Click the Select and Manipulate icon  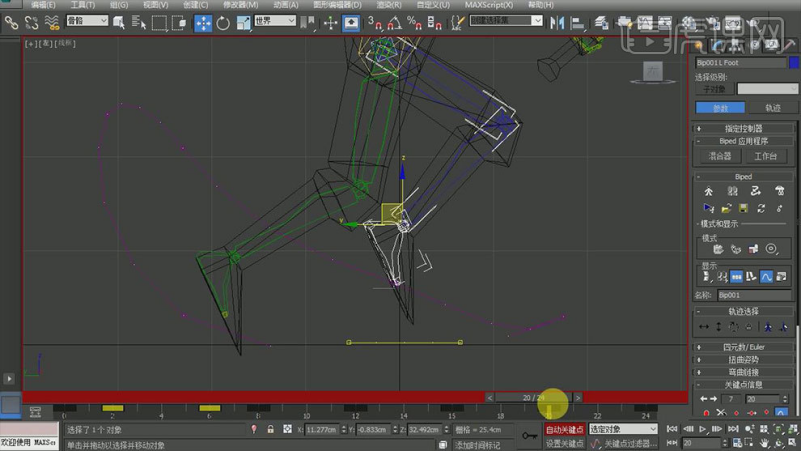point(330,22)
